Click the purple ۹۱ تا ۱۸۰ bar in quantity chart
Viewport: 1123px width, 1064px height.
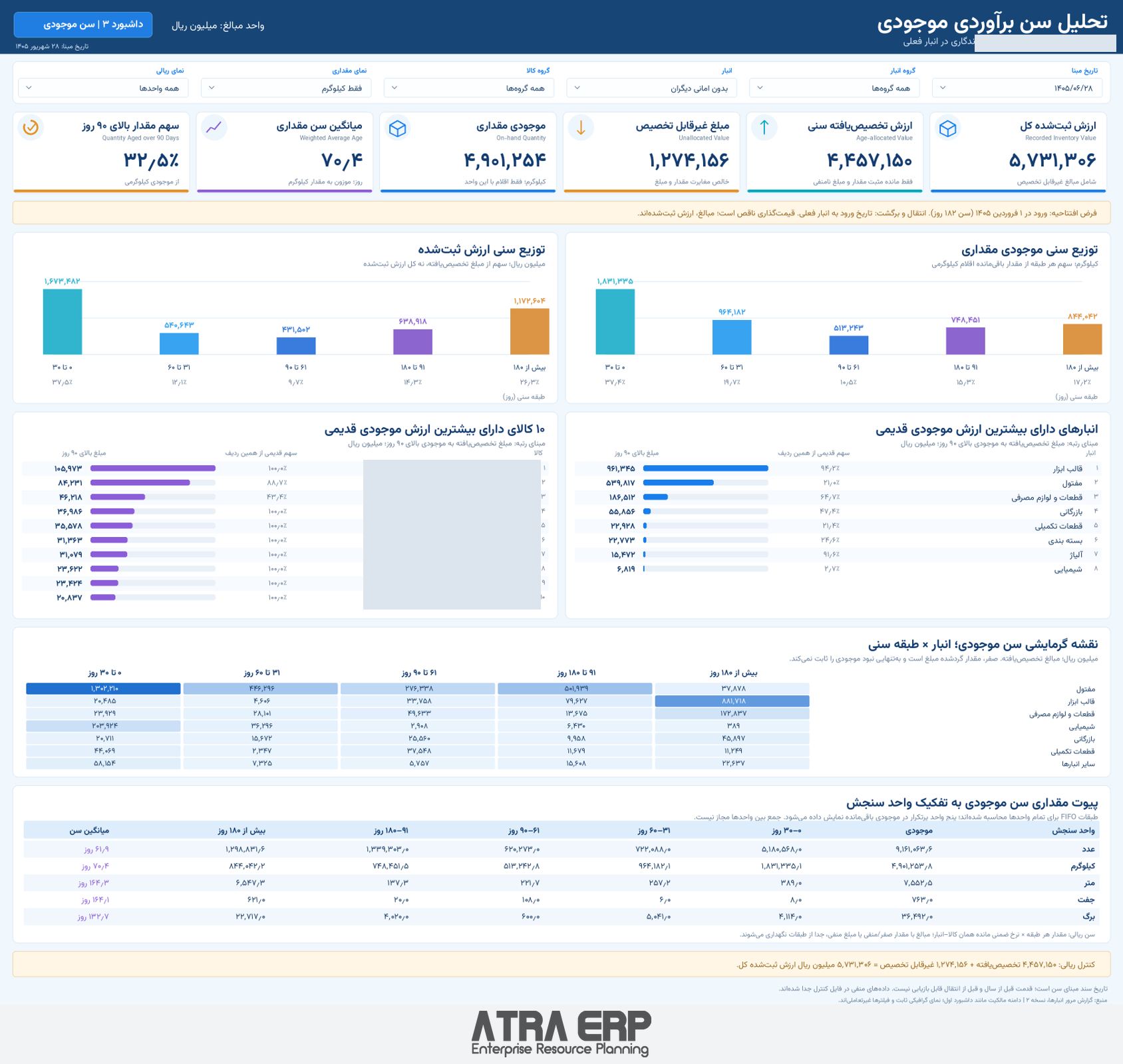965,341
